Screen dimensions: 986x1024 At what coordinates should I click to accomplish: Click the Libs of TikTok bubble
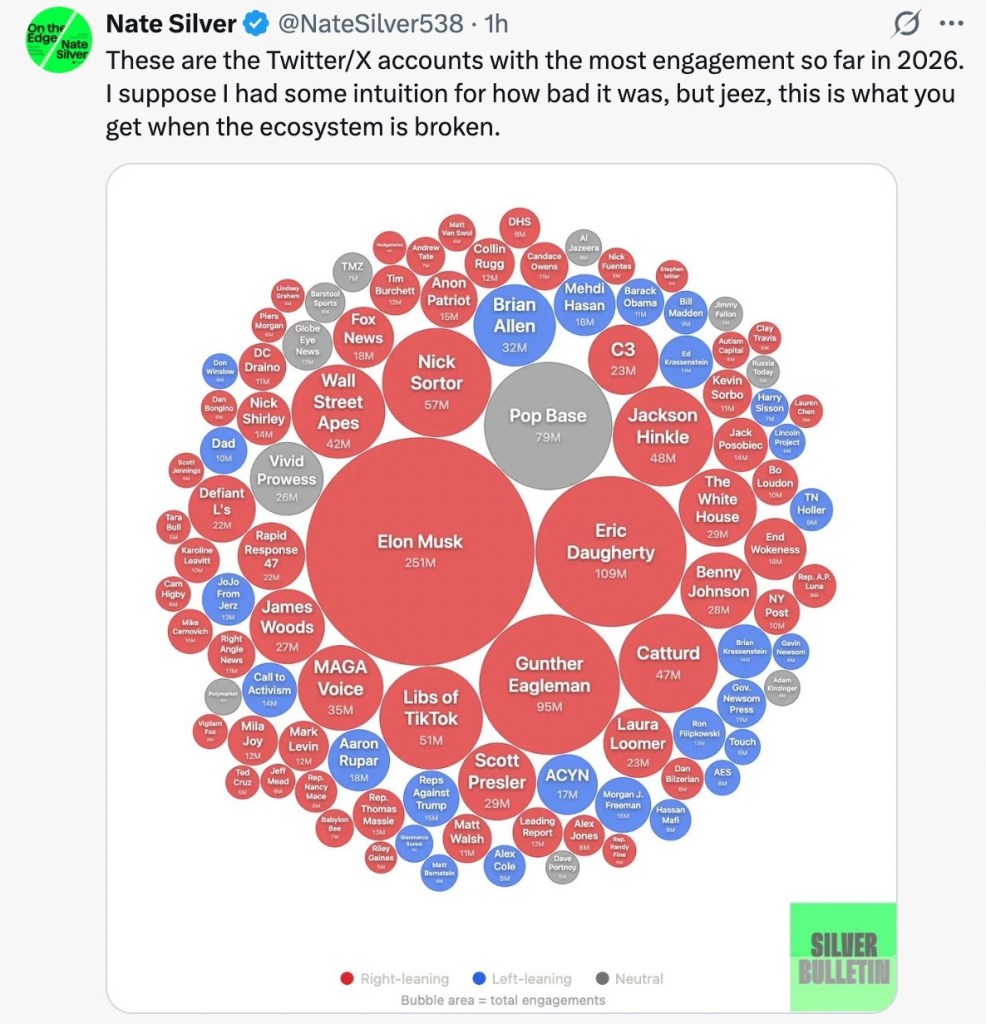431,717
